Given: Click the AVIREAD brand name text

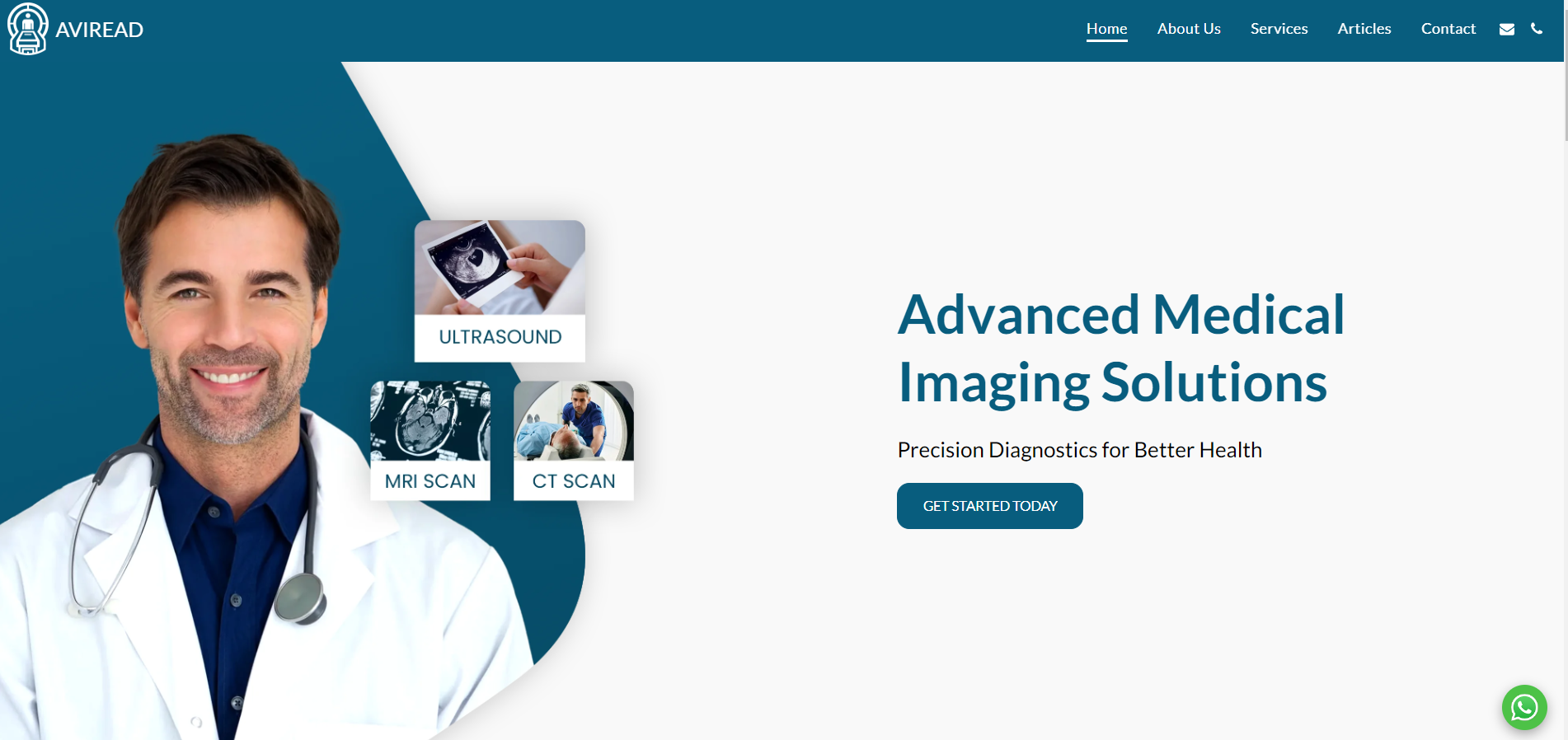Looking at the screenshot, I should 100,30.
